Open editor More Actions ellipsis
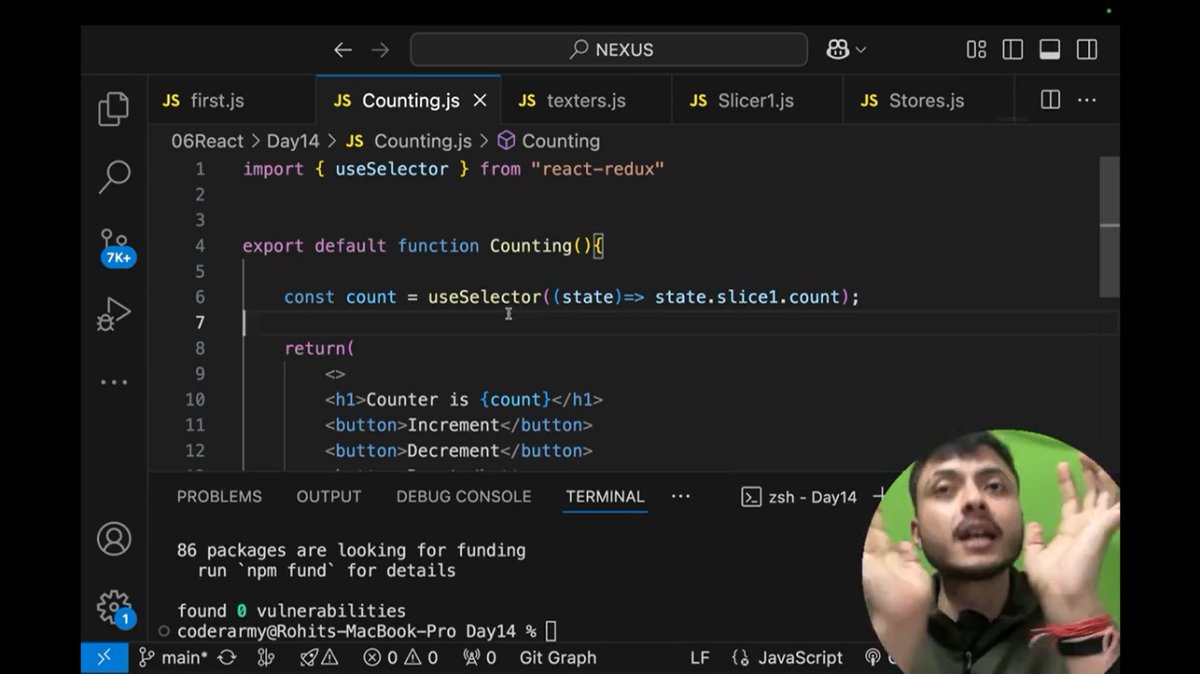 1086,100
